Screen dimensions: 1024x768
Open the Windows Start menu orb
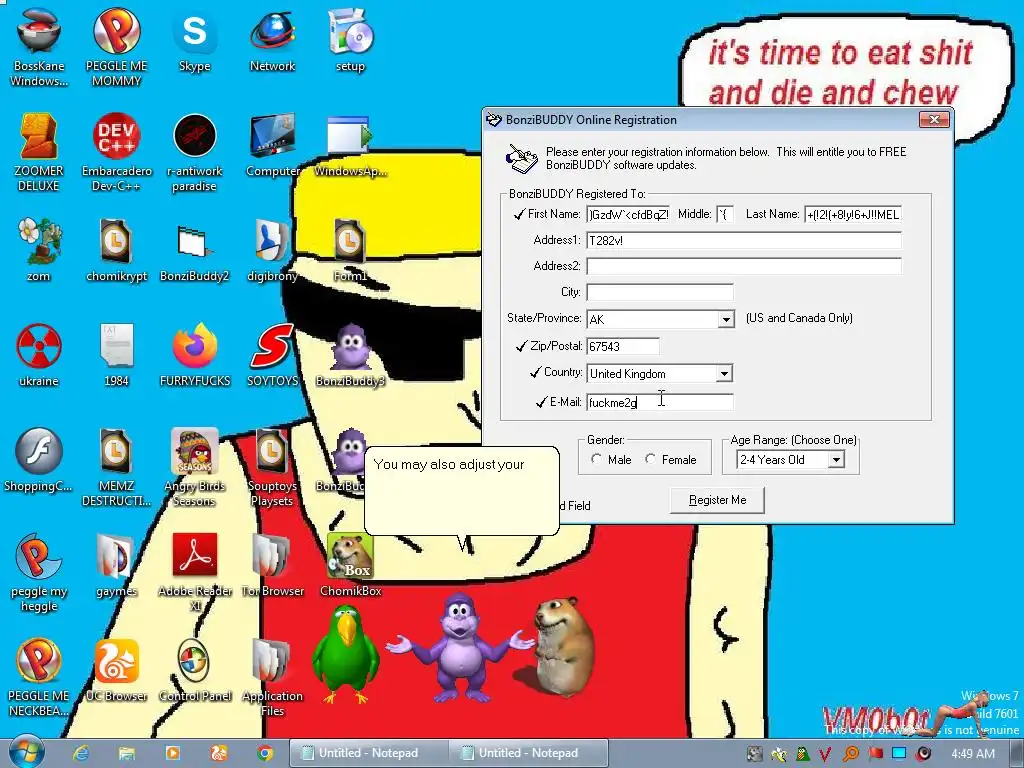[x=27, y=752]
